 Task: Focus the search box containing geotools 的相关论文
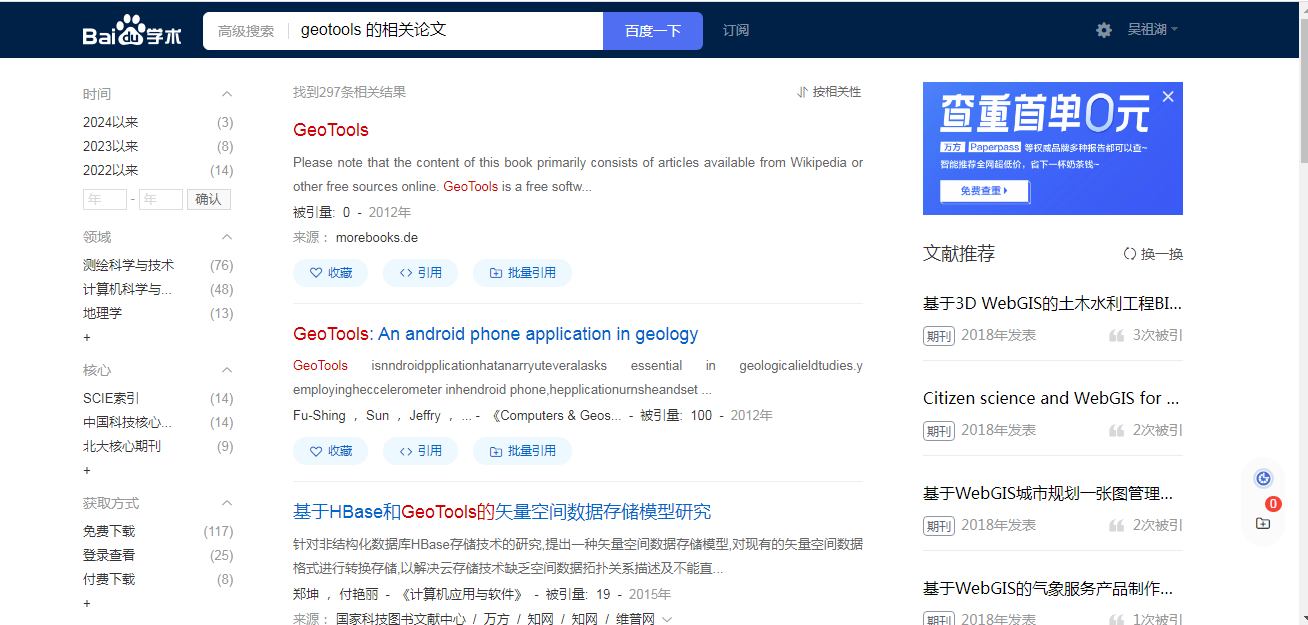click(x=445, y=31)
